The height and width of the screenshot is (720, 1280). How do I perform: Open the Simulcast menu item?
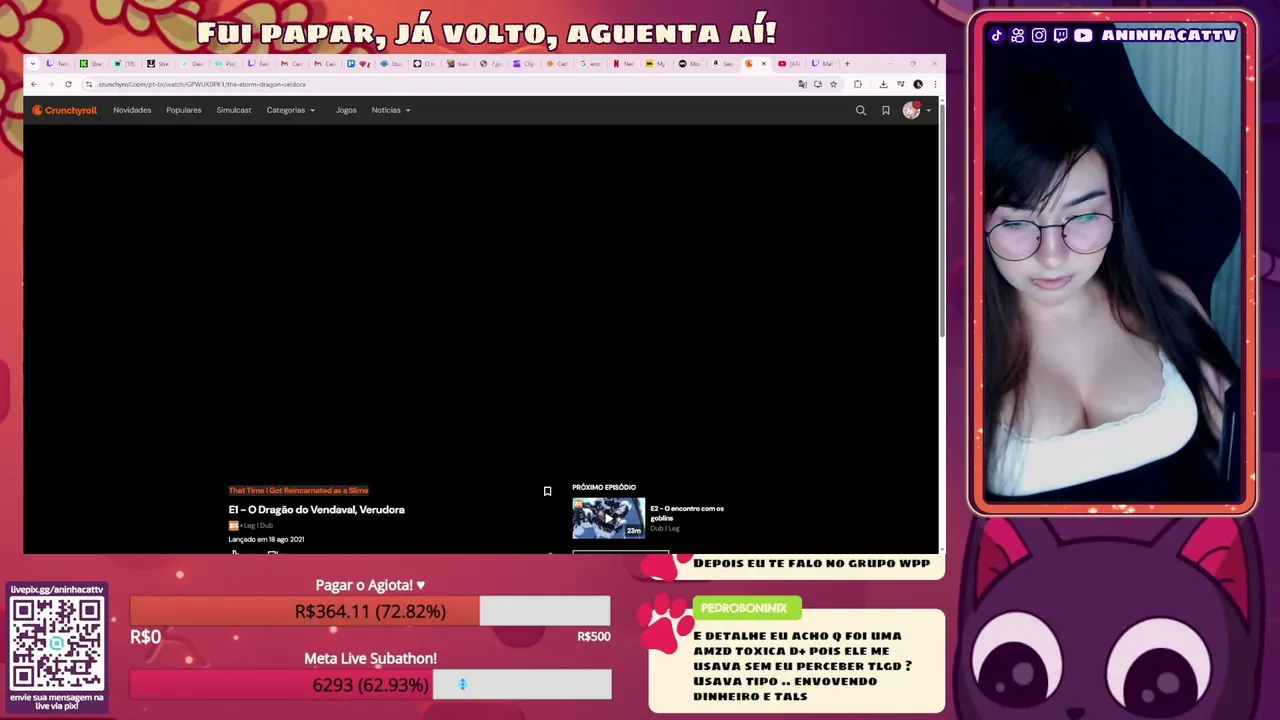point(234,110)
